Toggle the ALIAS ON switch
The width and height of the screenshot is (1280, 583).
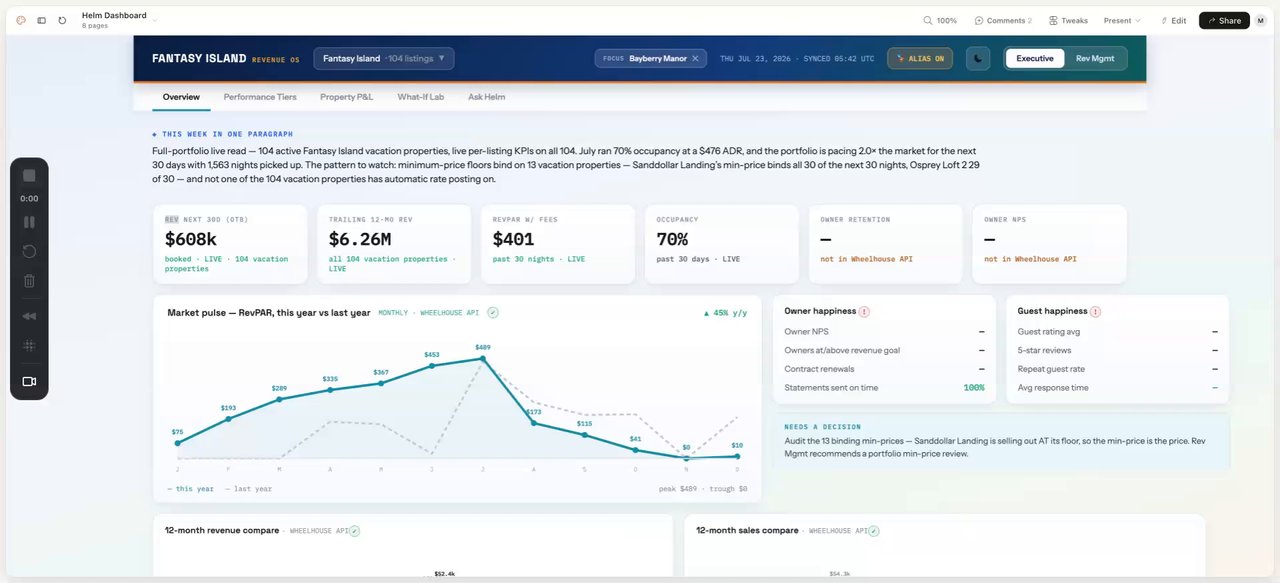coord(920,58)
